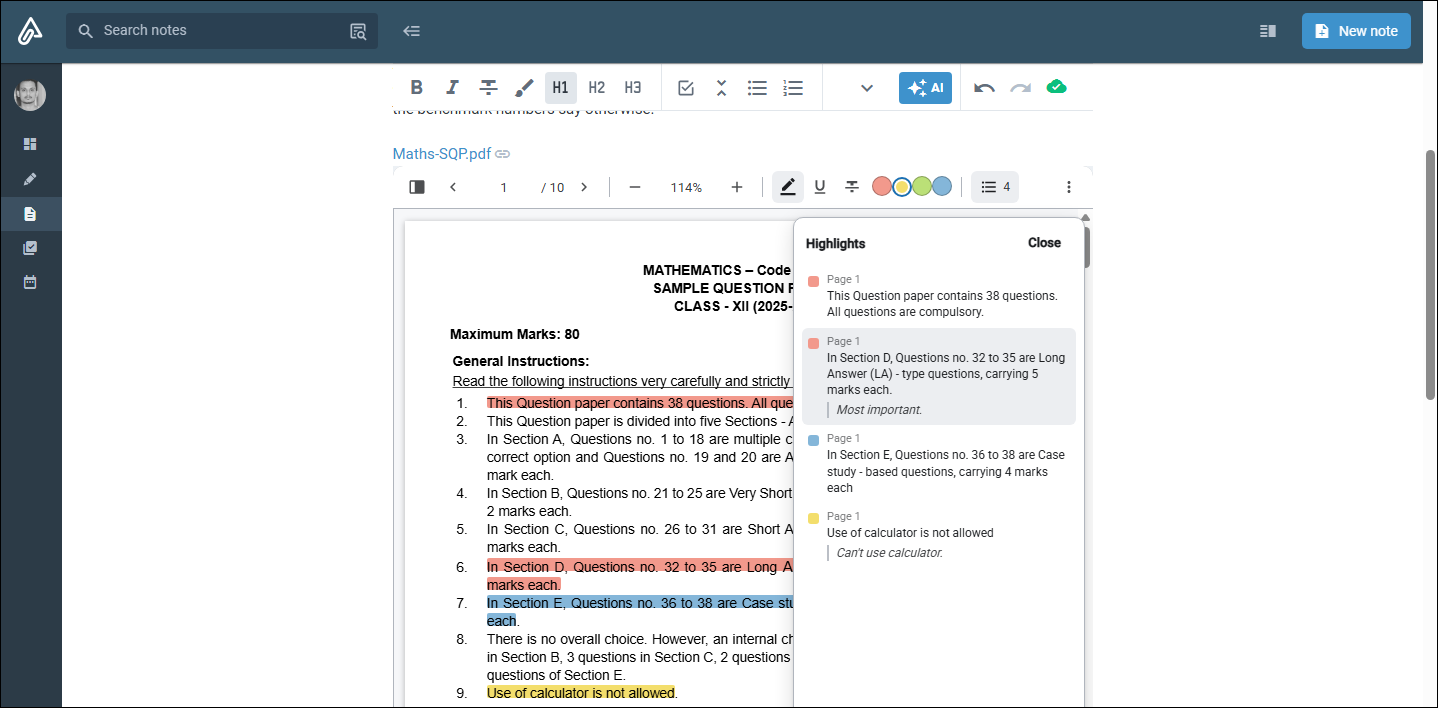Open the AI assistant button
The height and width of the screenshot is (708, 1438).
(x=925, y=88)
